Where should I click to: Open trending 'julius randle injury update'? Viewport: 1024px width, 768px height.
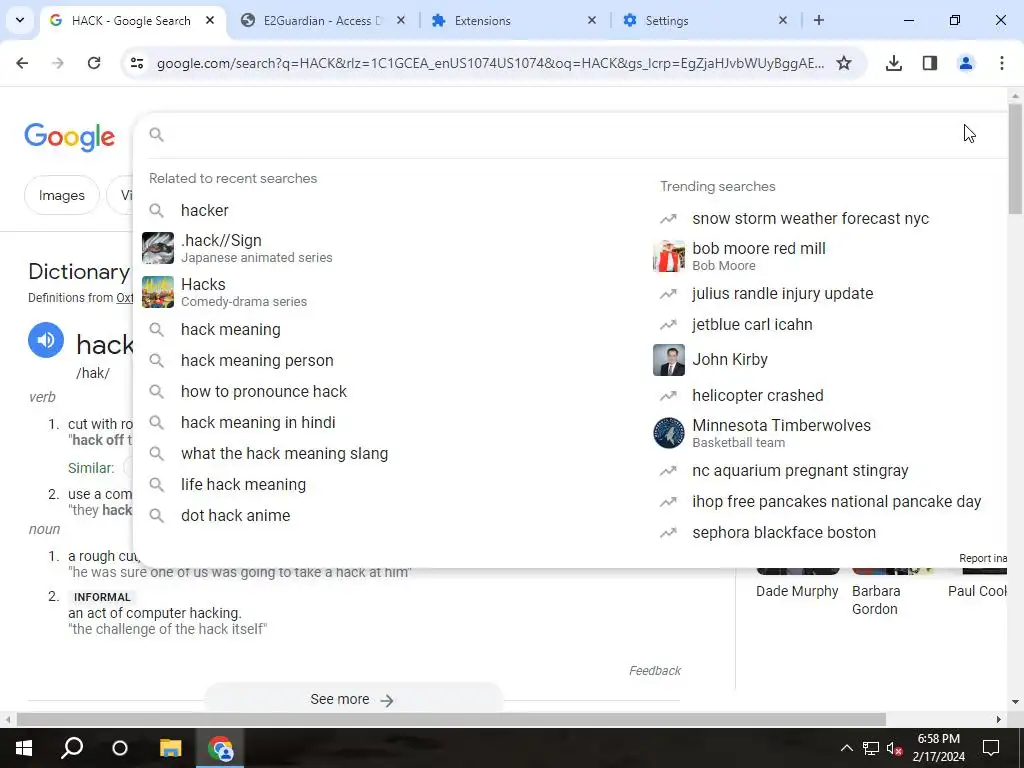(782, 294)
